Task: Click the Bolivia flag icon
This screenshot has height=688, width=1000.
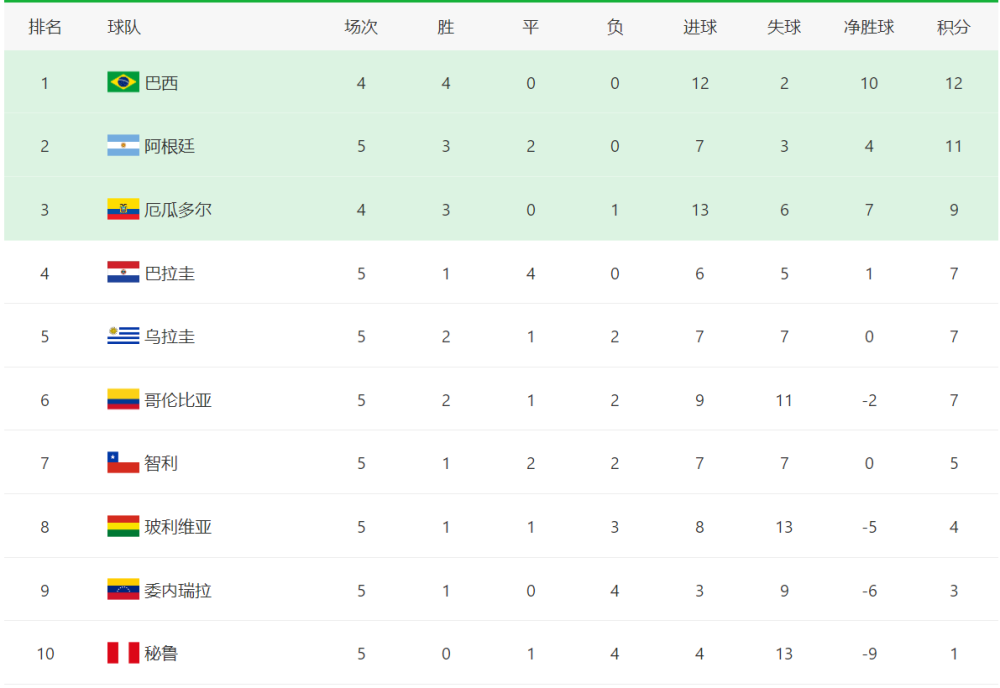Action: (x=123, y=526)
